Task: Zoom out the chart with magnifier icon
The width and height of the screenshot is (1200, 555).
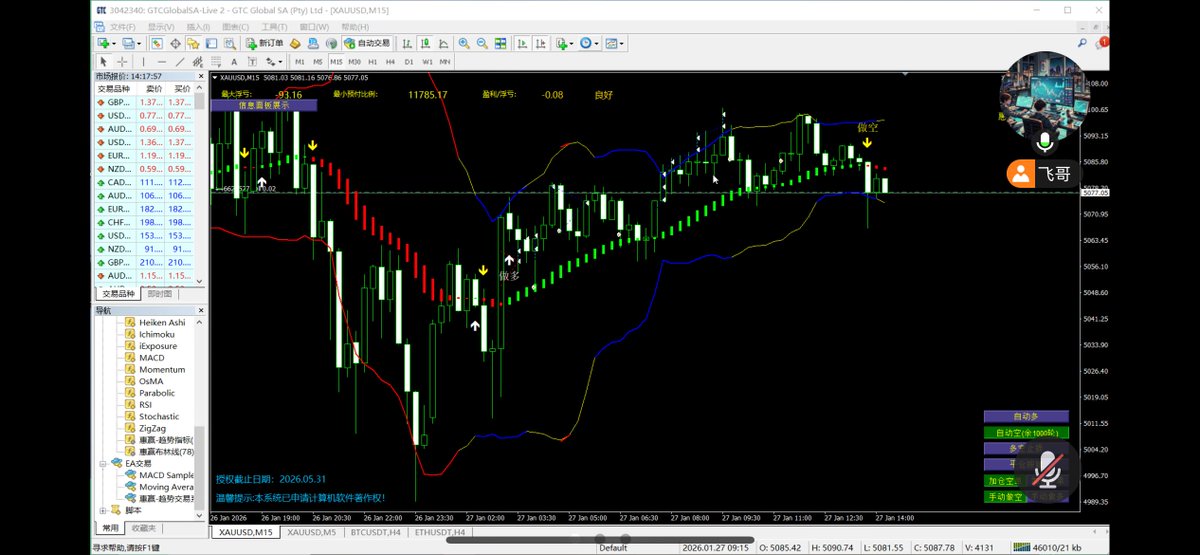Action: tap(483, 43)
